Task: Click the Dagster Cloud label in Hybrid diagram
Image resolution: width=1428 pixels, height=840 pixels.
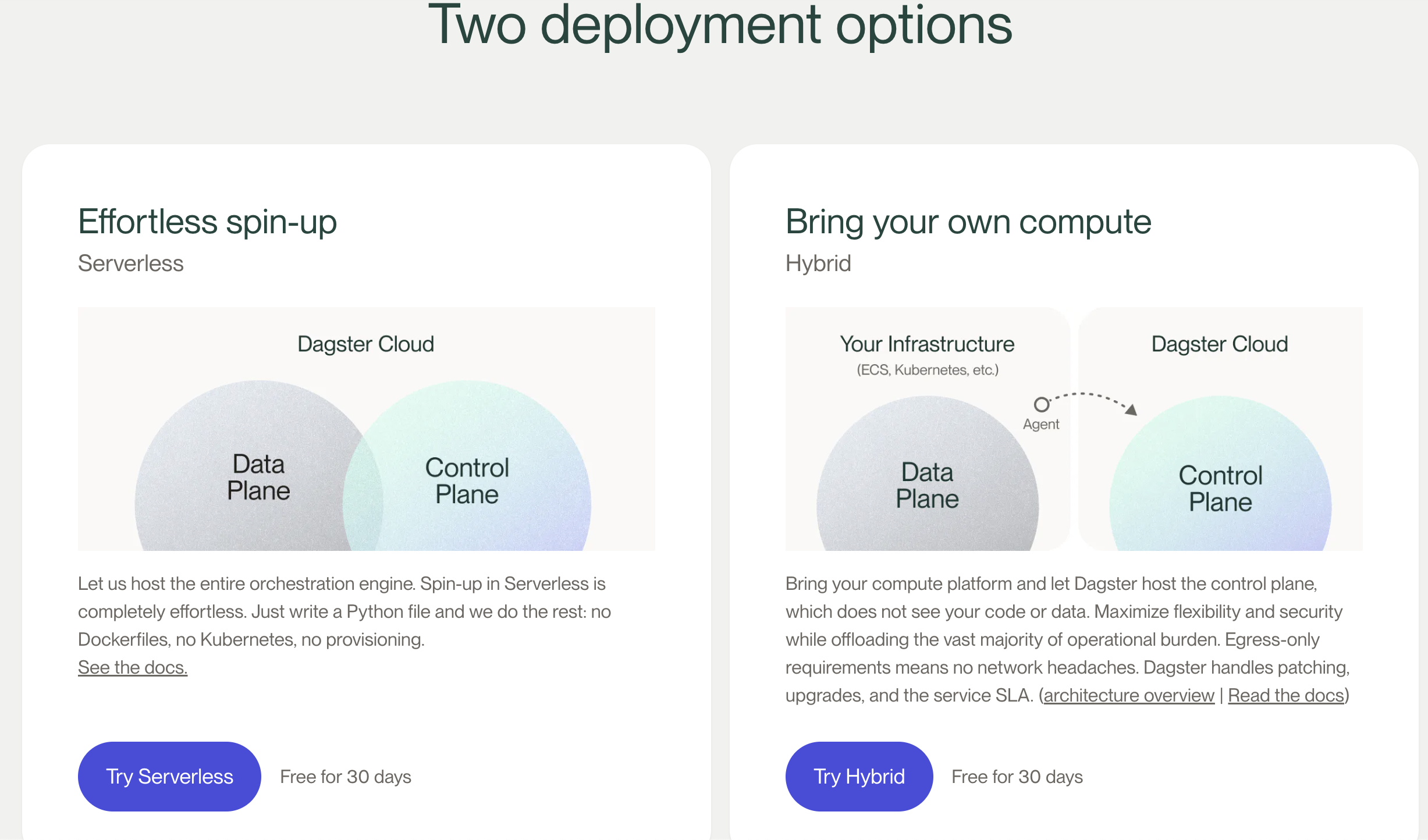Action: [1220, 344]
